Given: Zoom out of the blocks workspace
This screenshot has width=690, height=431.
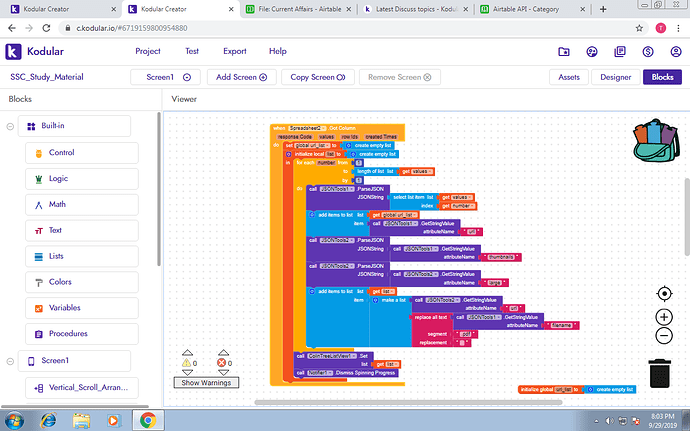Looking at the screenshot, I should [x=664, y=336].
